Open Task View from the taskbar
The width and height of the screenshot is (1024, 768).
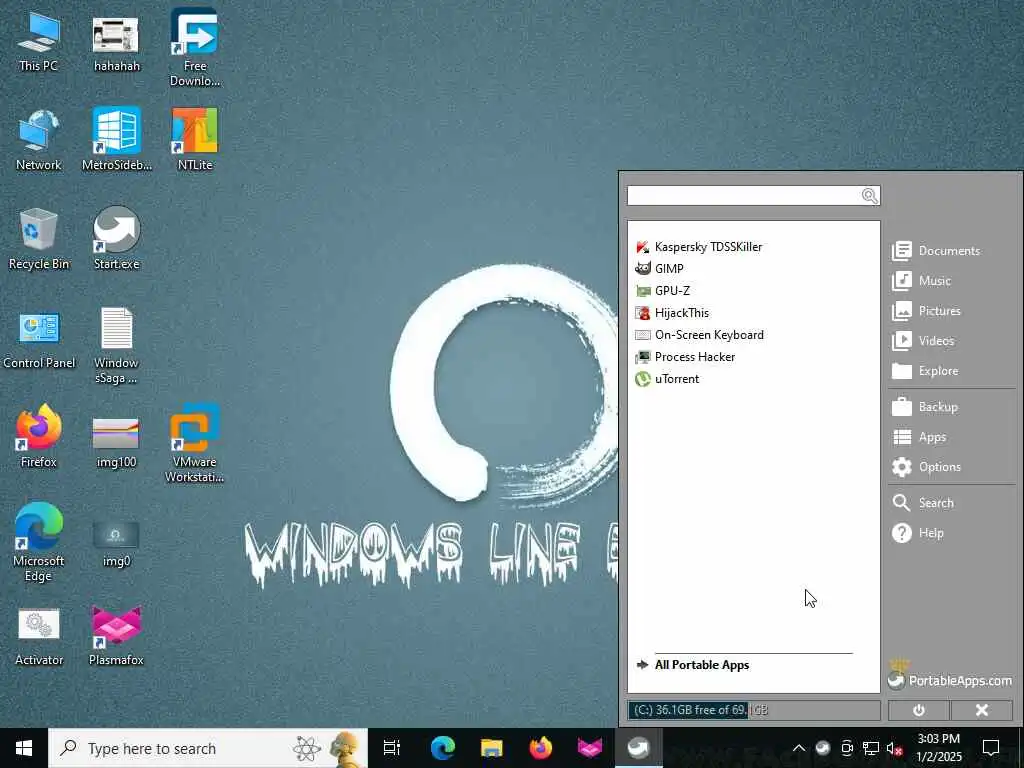(392, 748)
